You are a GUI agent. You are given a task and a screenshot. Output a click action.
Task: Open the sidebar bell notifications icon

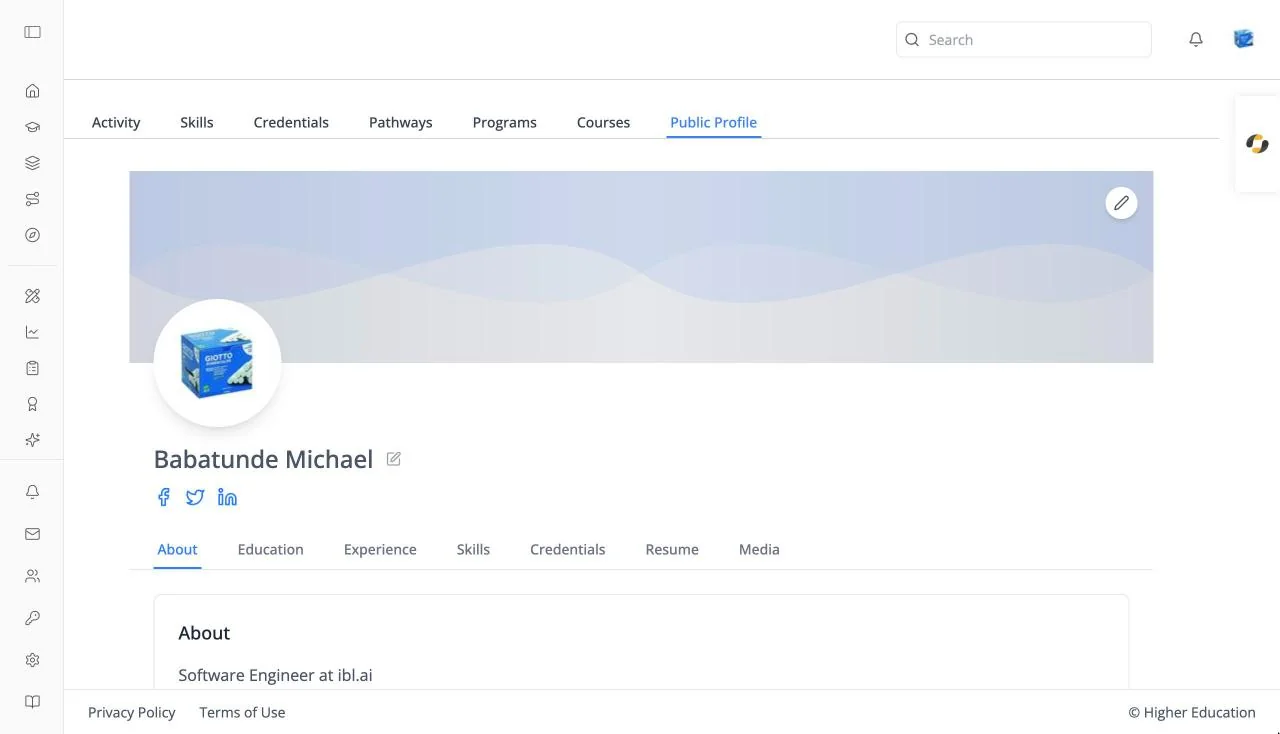coord(32,492)
